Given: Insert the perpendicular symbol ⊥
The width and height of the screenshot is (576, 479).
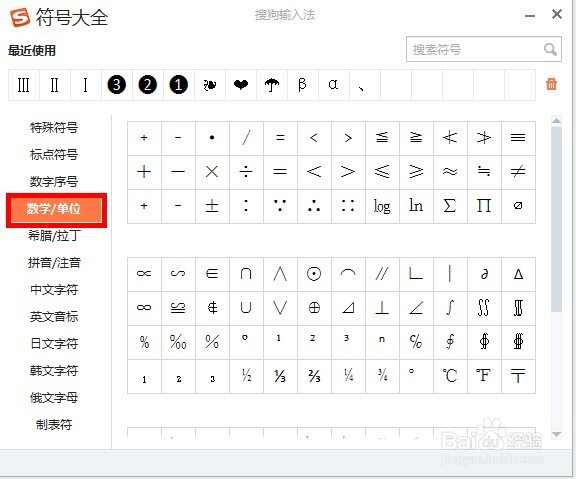Looking at the screenshot, I should click(382, 308).
